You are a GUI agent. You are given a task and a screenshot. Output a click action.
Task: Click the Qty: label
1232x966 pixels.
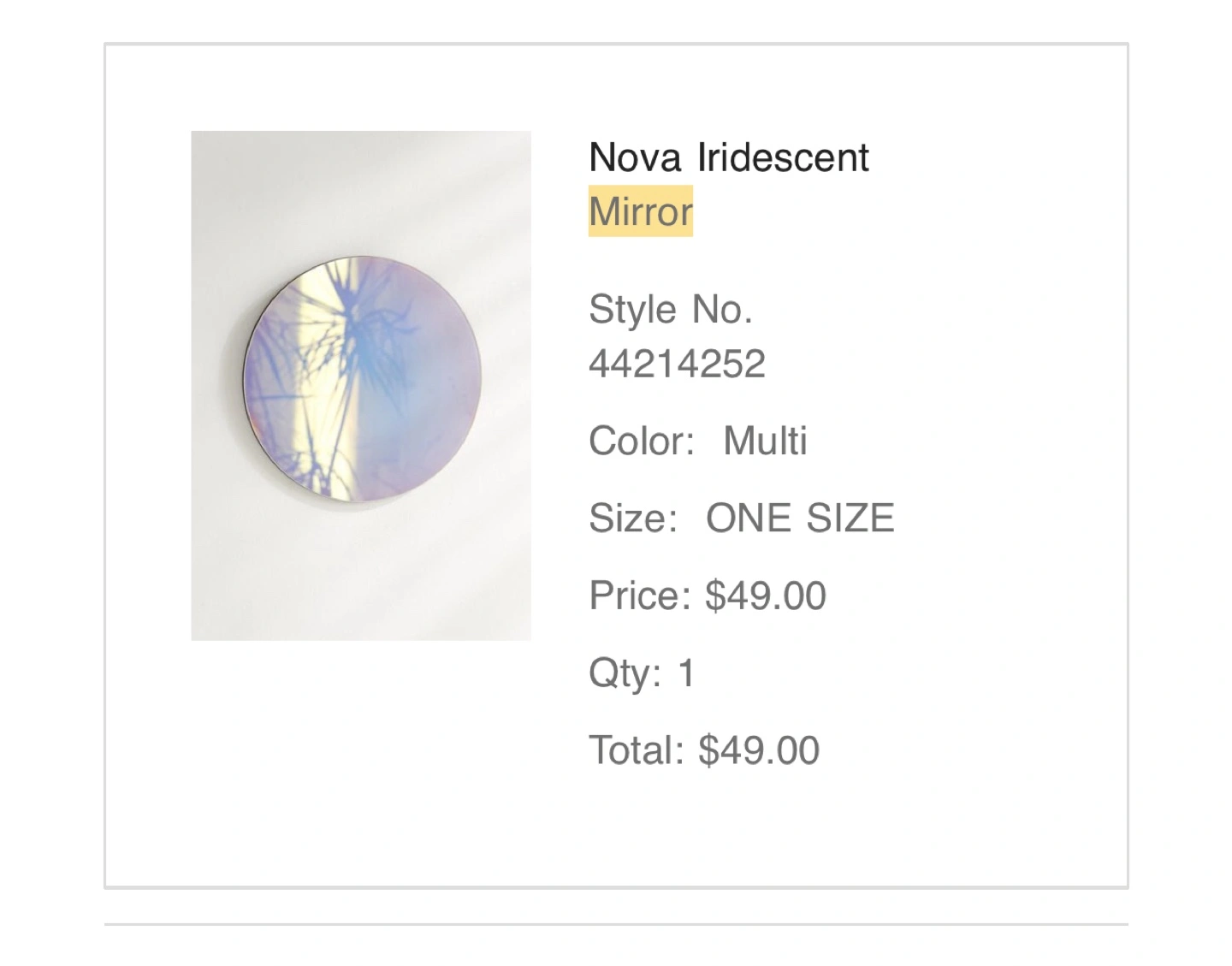pyautogui.click(x=625, y=673)
